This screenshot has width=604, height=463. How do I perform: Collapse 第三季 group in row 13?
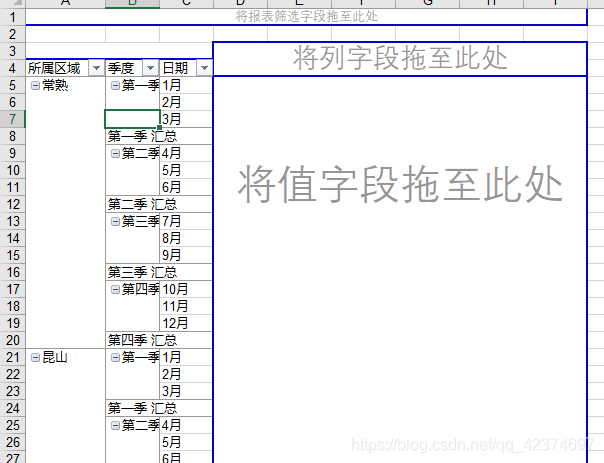coord(115,221)
